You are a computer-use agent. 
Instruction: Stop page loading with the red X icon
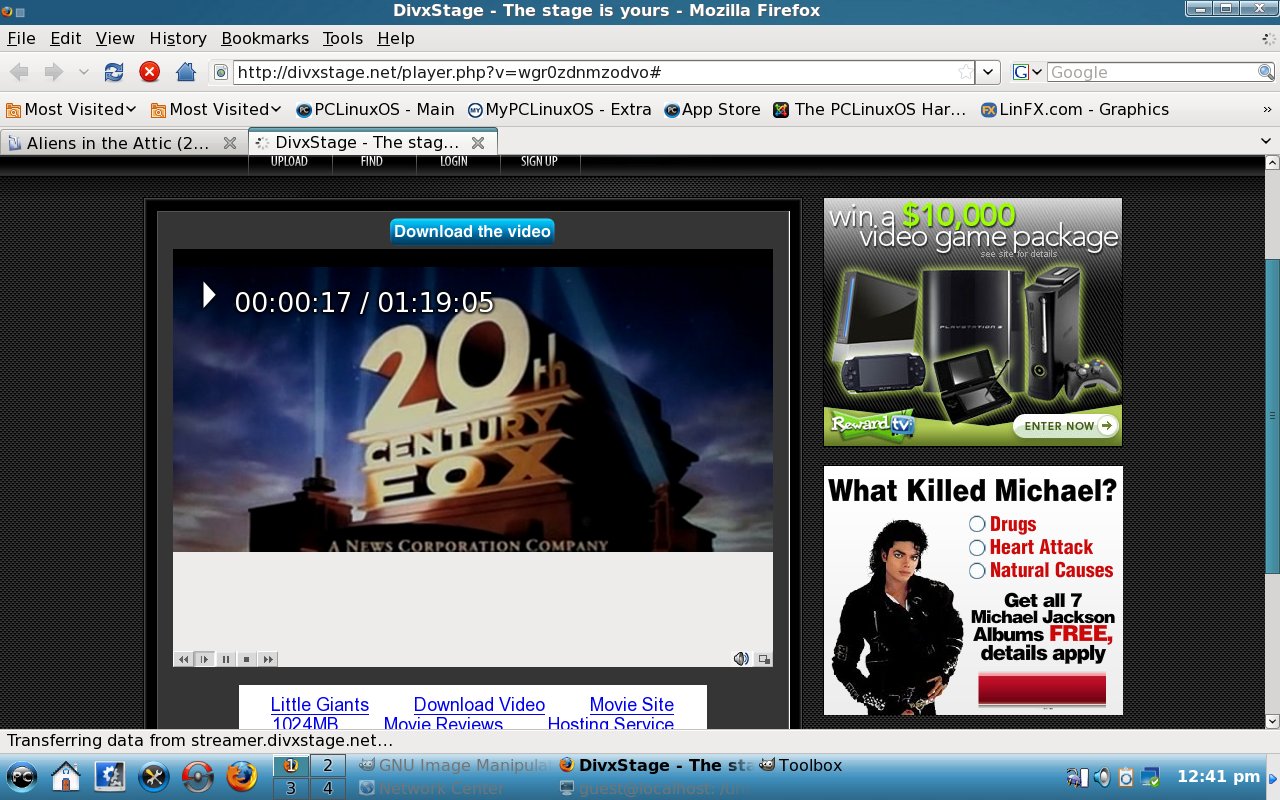coord(149,72)
